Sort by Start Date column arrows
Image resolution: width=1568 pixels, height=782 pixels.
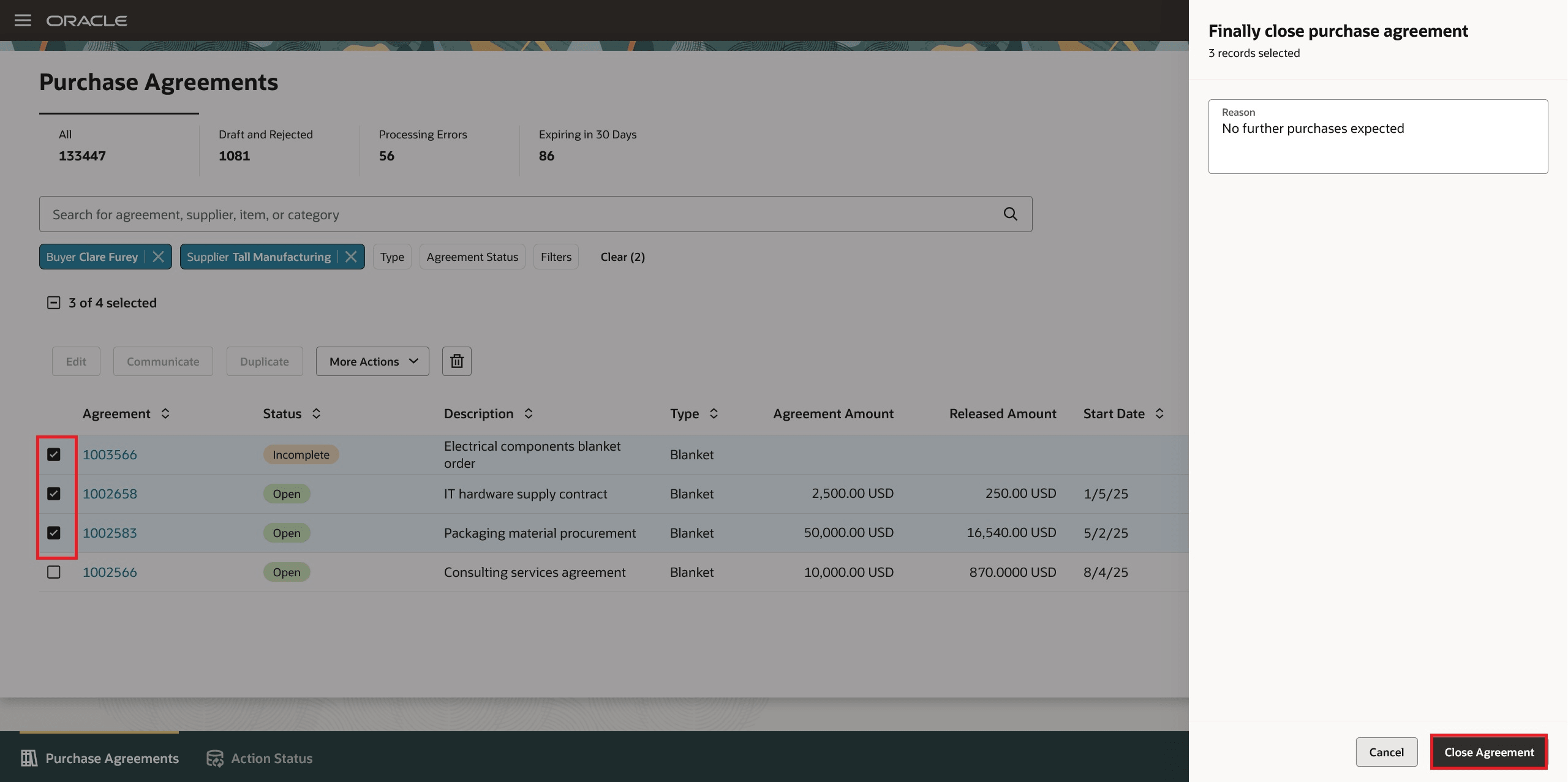(1159, 414)
